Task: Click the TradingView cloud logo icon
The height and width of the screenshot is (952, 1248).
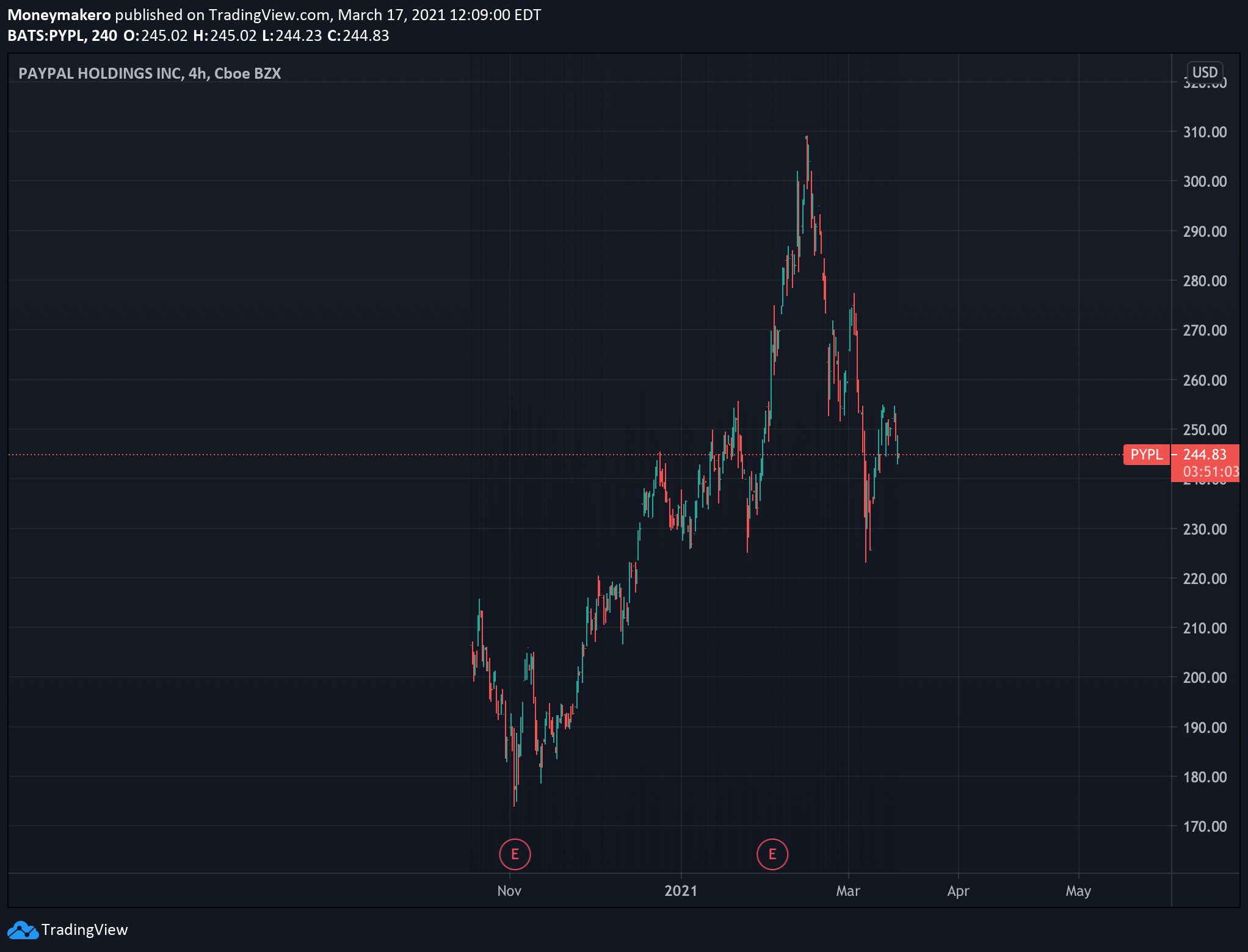Action: (x=22, y=930)
